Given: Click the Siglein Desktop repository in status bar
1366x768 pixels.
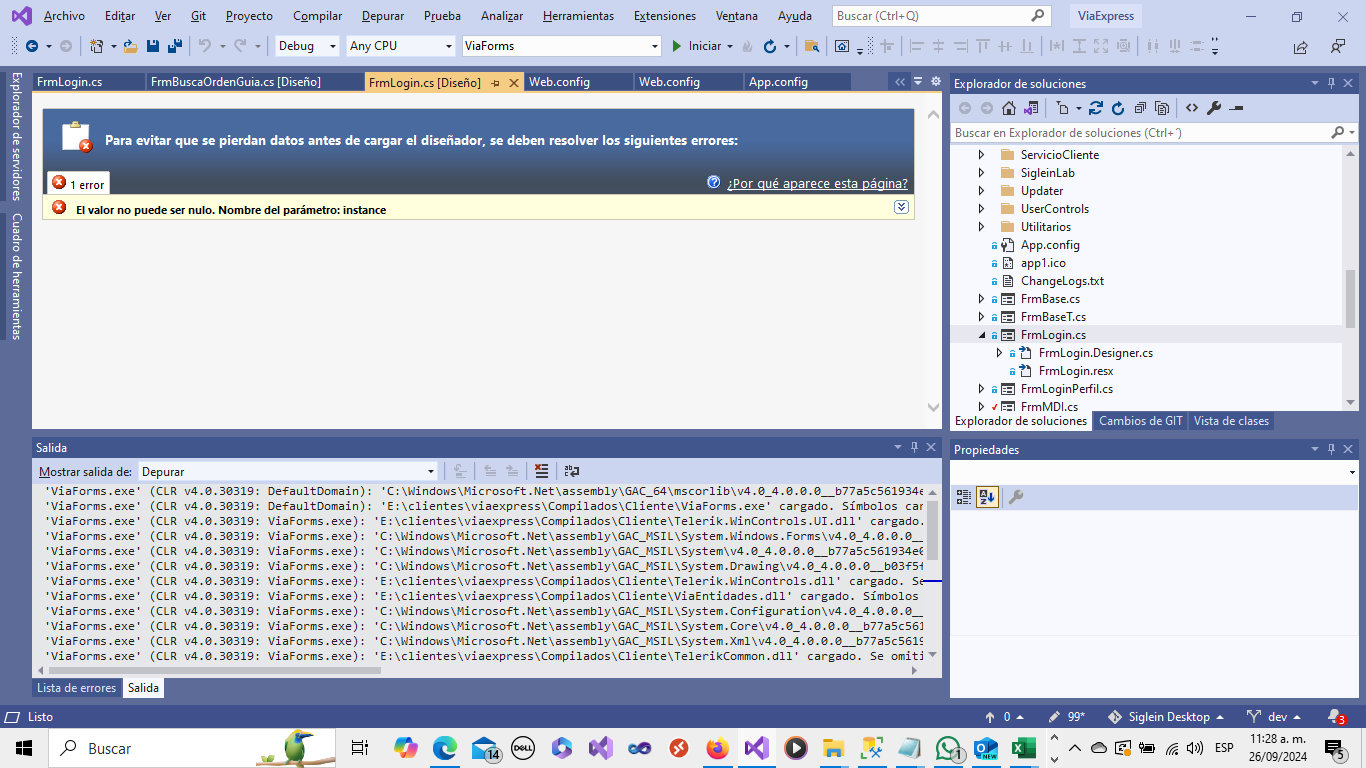Looking at the screenshot, I should [x=1167, y=717].
